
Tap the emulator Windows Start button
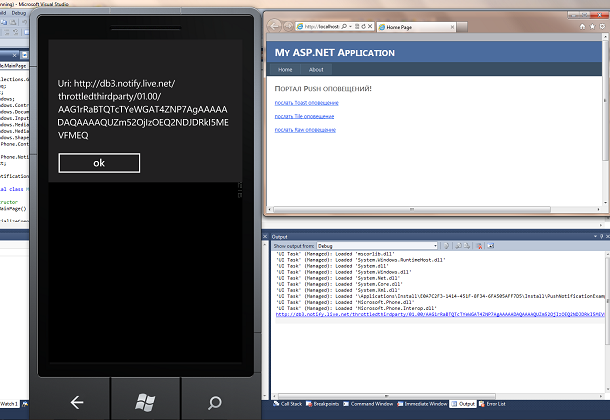pos(145,402)
